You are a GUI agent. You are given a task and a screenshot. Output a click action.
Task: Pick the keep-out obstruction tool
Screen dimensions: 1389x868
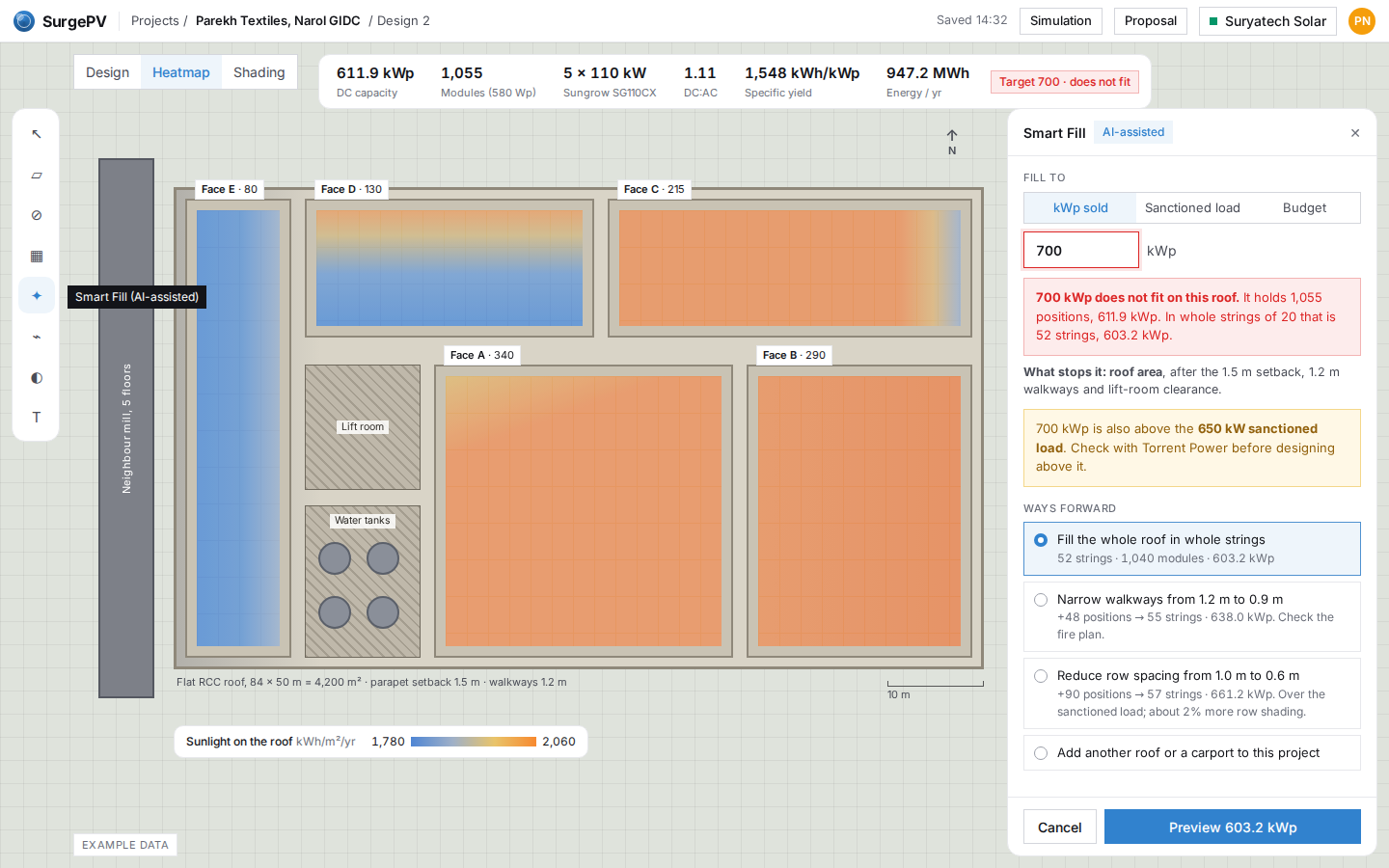37,215
